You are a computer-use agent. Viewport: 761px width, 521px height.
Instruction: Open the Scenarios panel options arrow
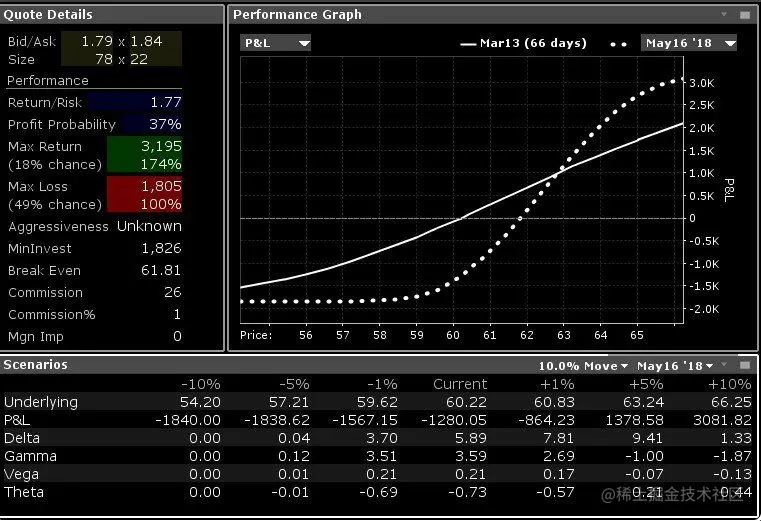(724, 364)
